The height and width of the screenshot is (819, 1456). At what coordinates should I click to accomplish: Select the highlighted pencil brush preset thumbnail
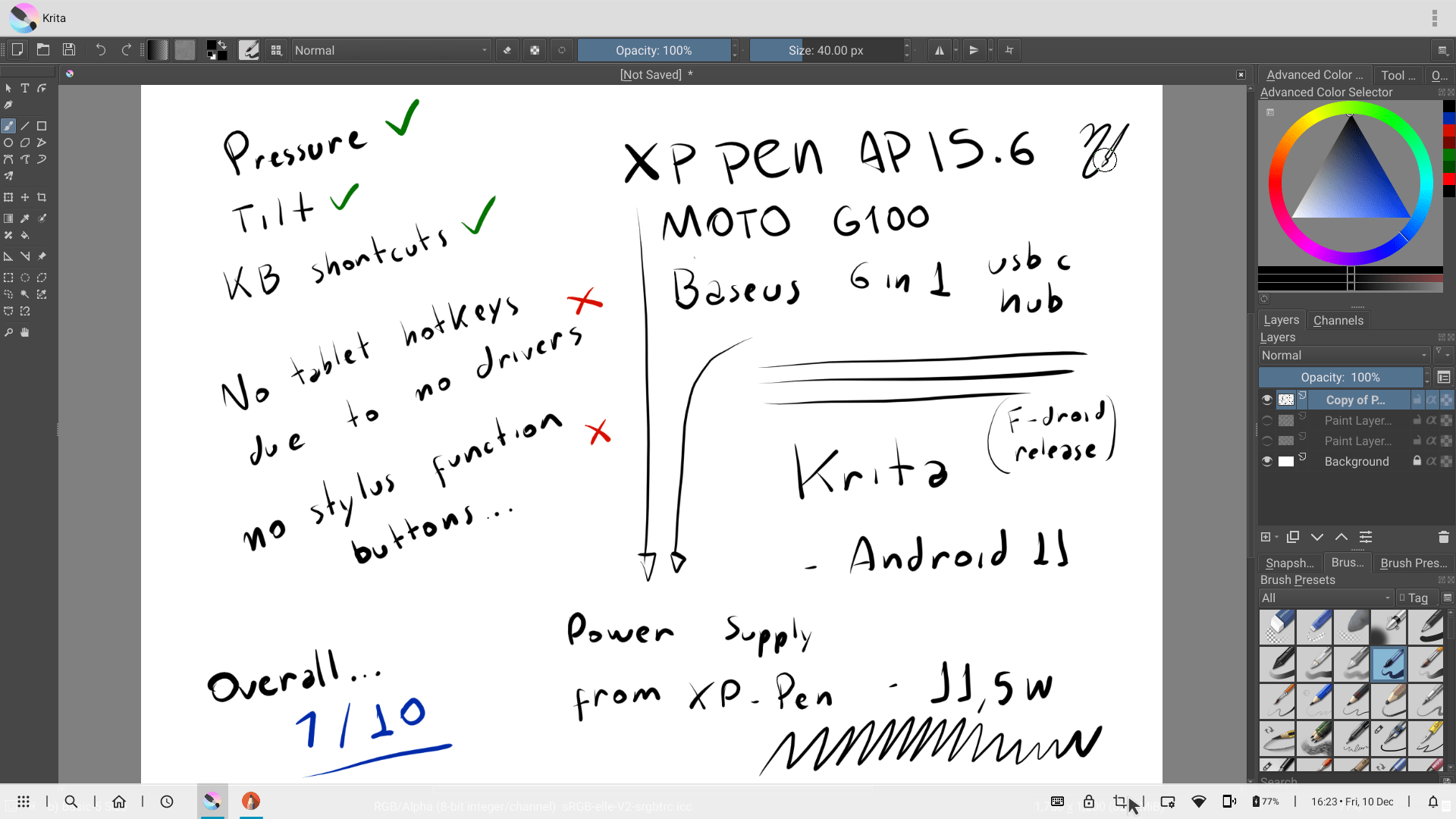(x=1389, y=664)
